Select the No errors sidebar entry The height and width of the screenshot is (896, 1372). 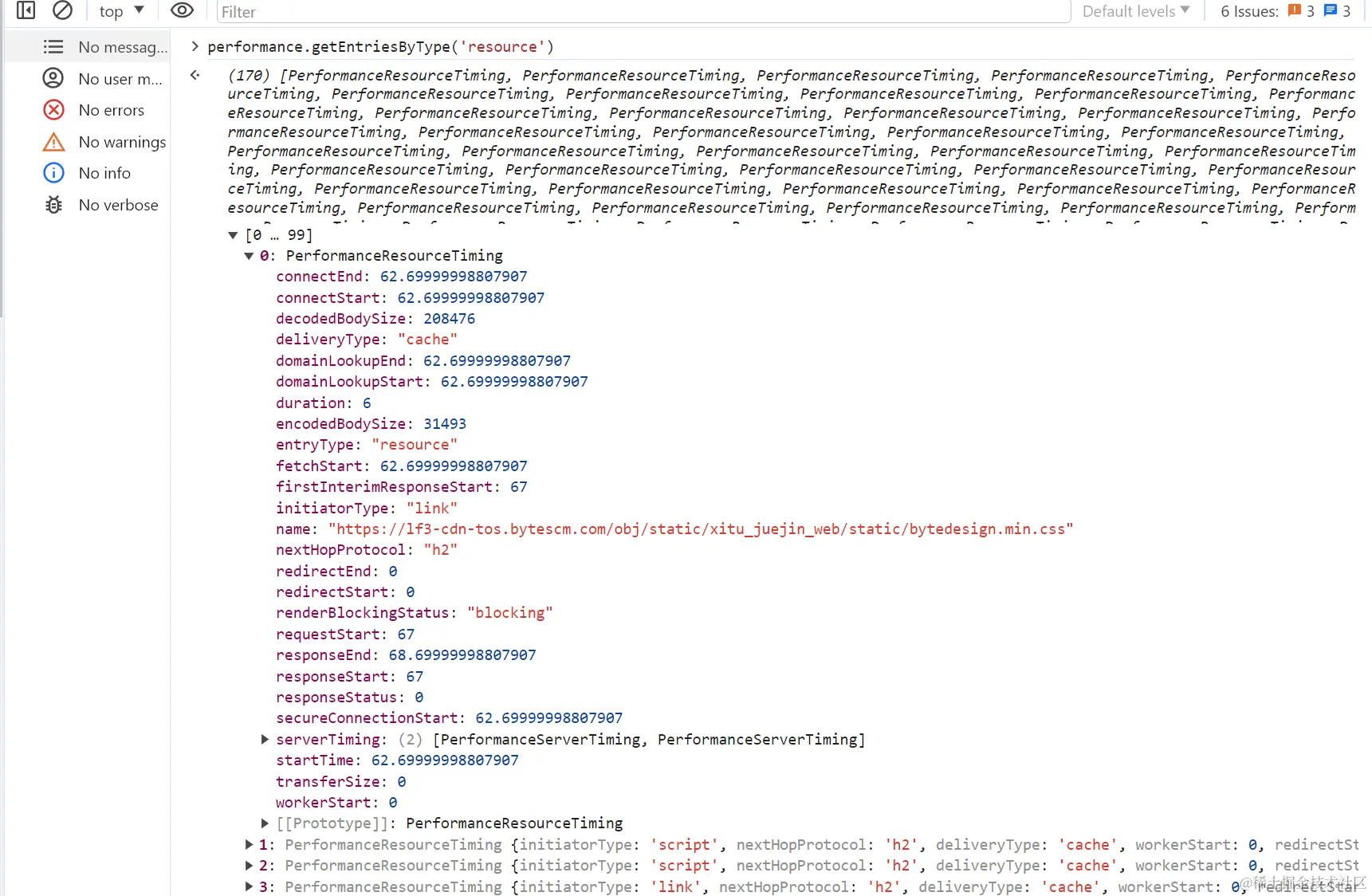[112, 110]
